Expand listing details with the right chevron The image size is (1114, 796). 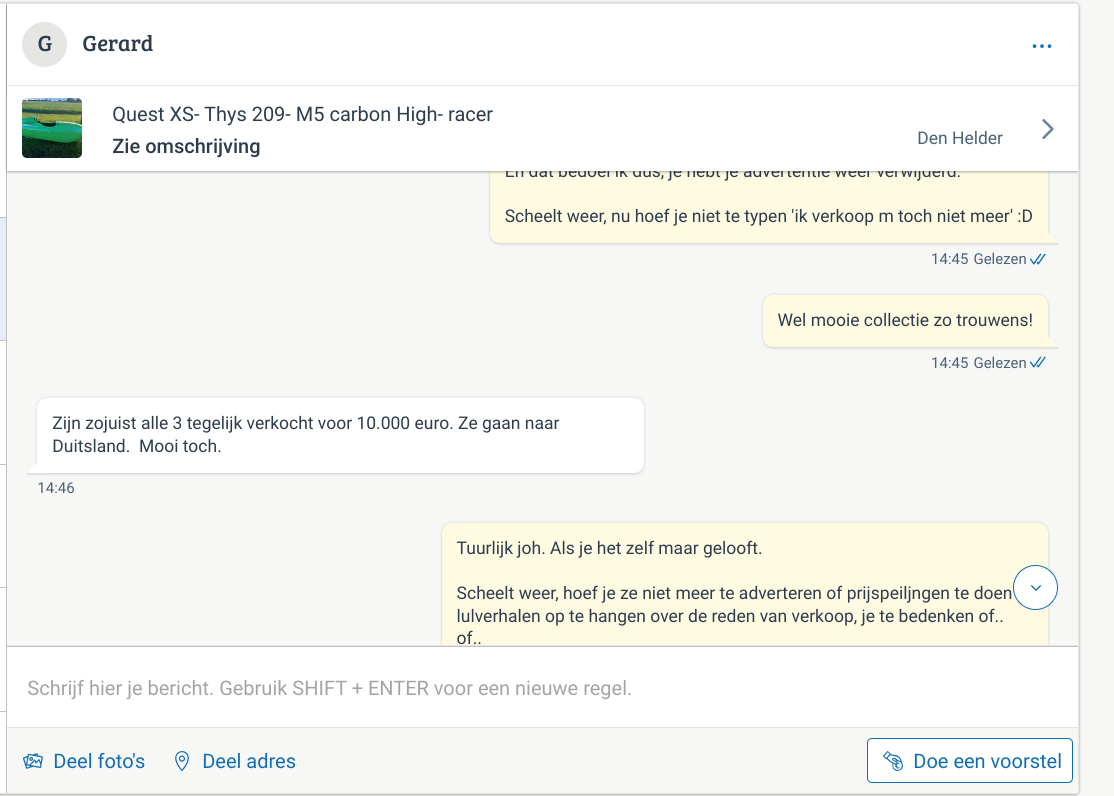pyautogui.click(x=1047, y=129)
